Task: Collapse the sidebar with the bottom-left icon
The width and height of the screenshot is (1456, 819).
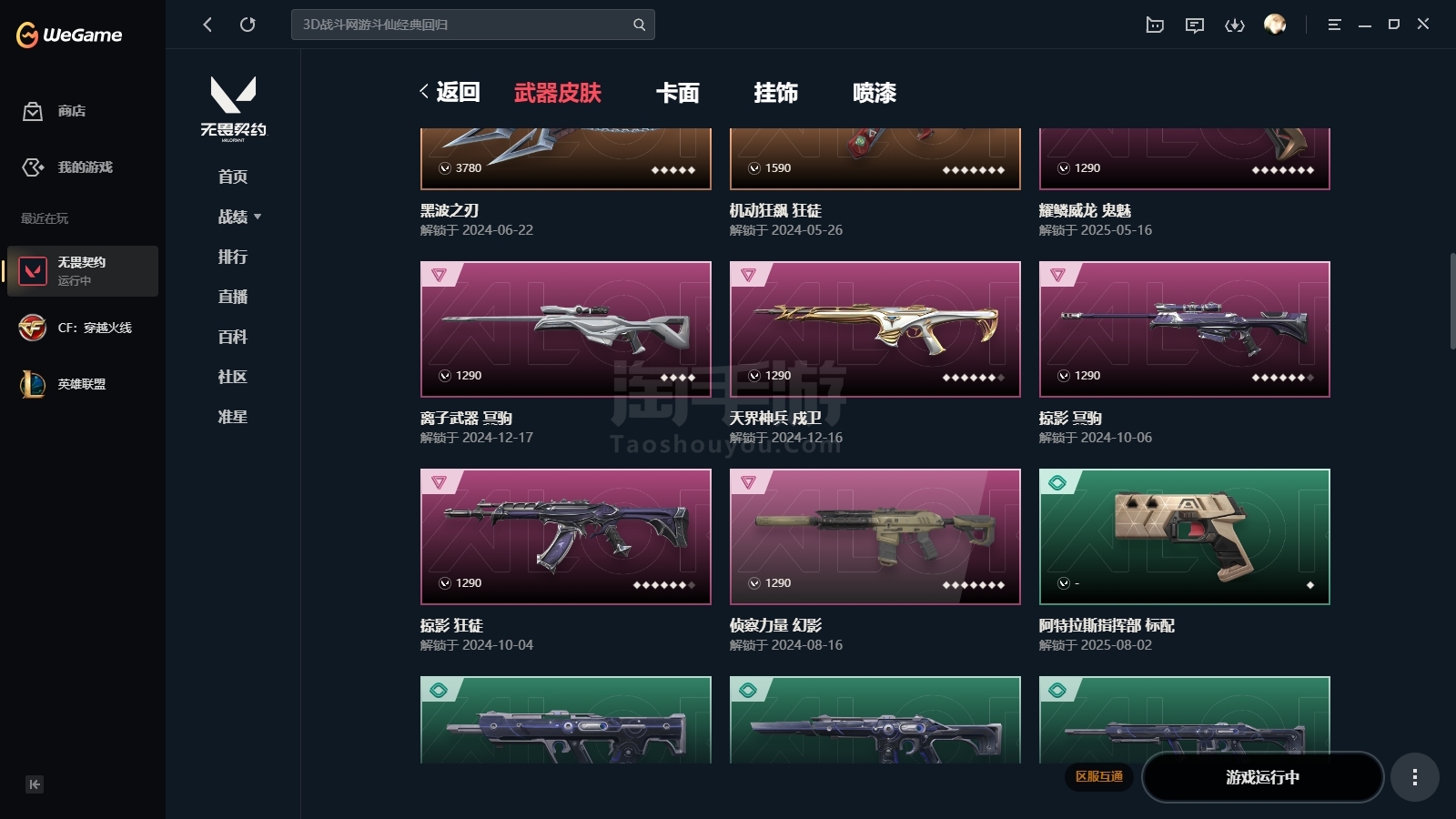Action: pyautogui.click(x=35, y=784)
